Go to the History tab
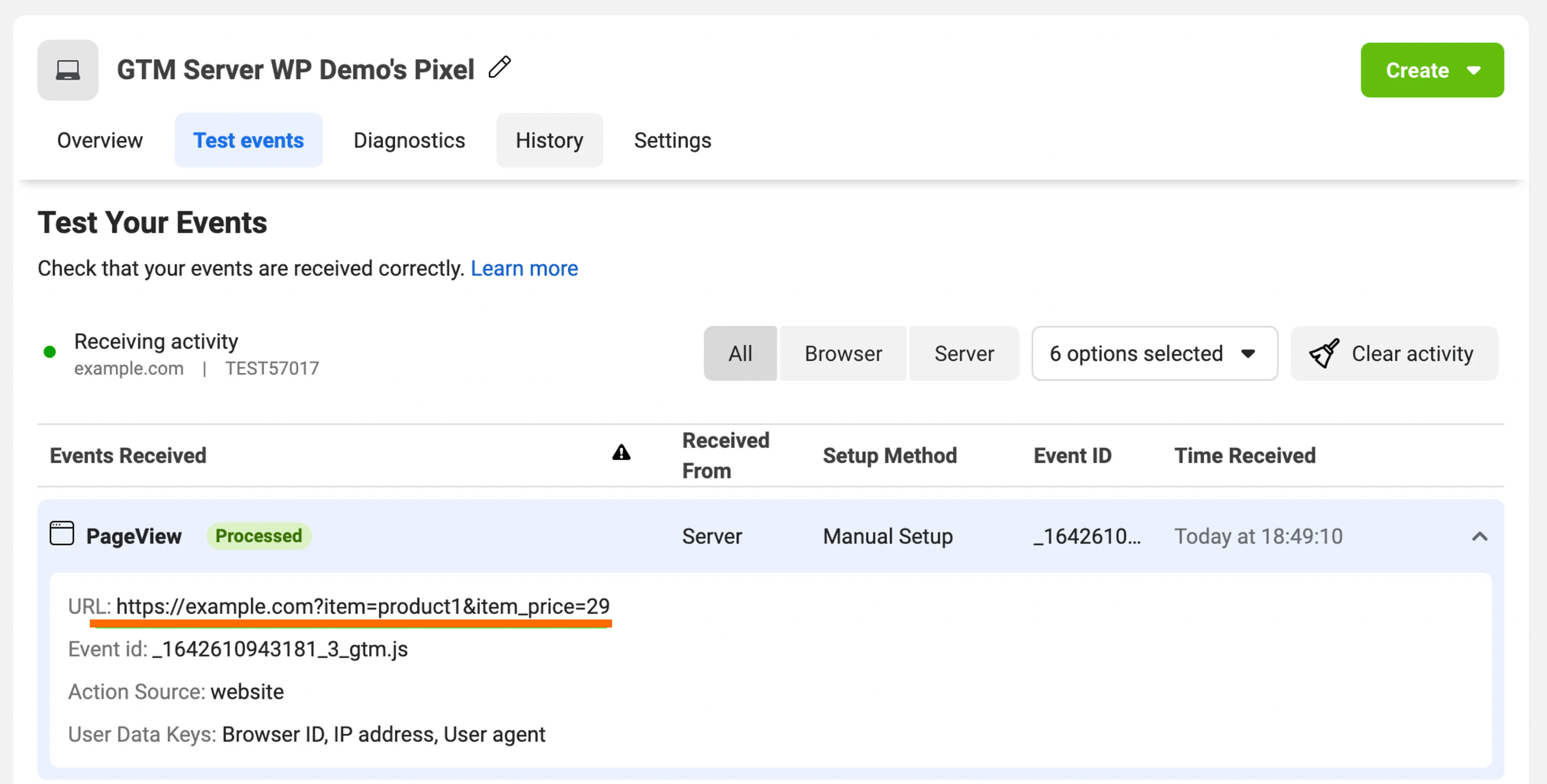 (549, 140)
